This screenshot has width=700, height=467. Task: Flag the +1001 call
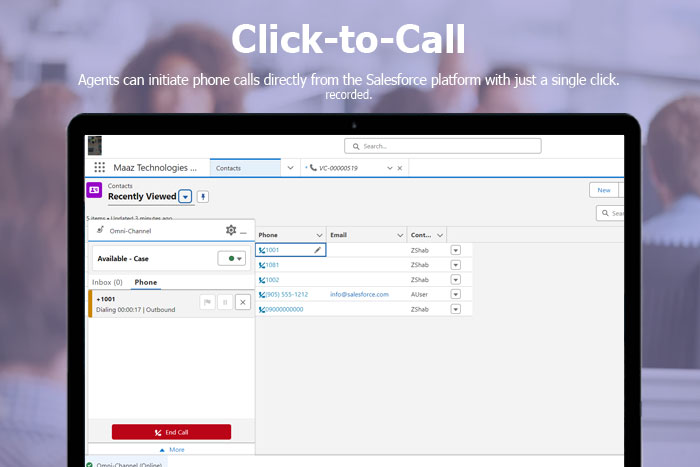207,302
